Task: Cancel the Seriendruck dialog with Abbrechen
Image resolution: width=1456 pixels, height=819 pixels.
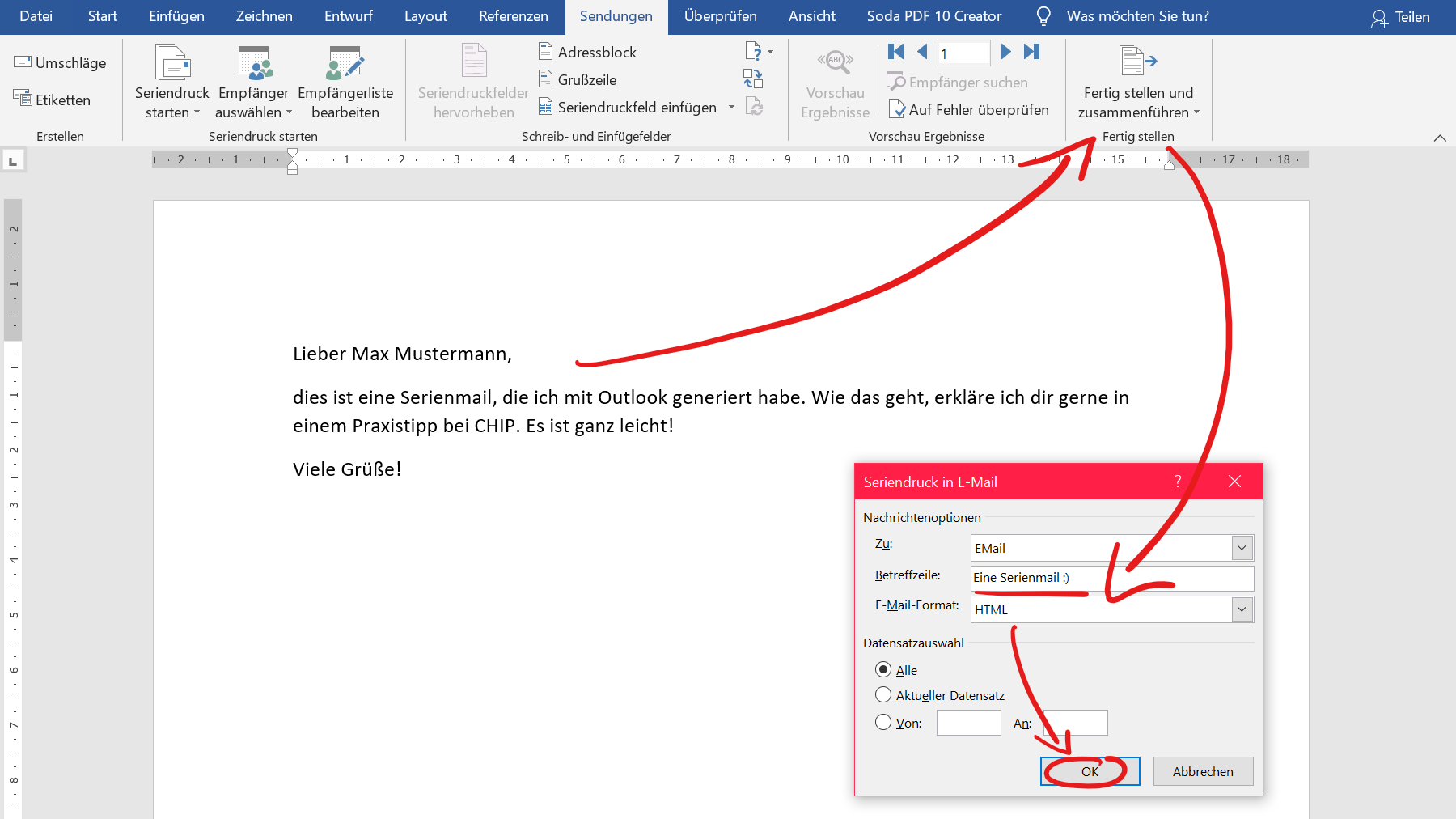Action: [1203, 771]
